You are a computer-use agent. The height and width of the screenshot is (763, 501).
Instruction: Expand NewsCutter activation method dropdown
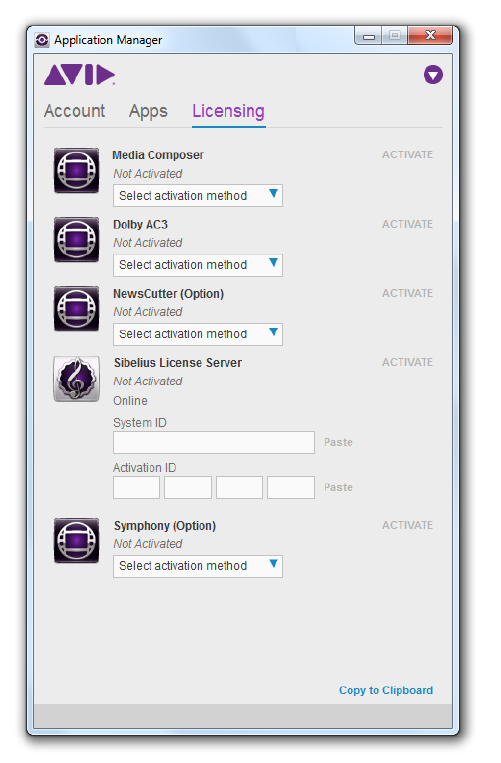click(197, 334)
